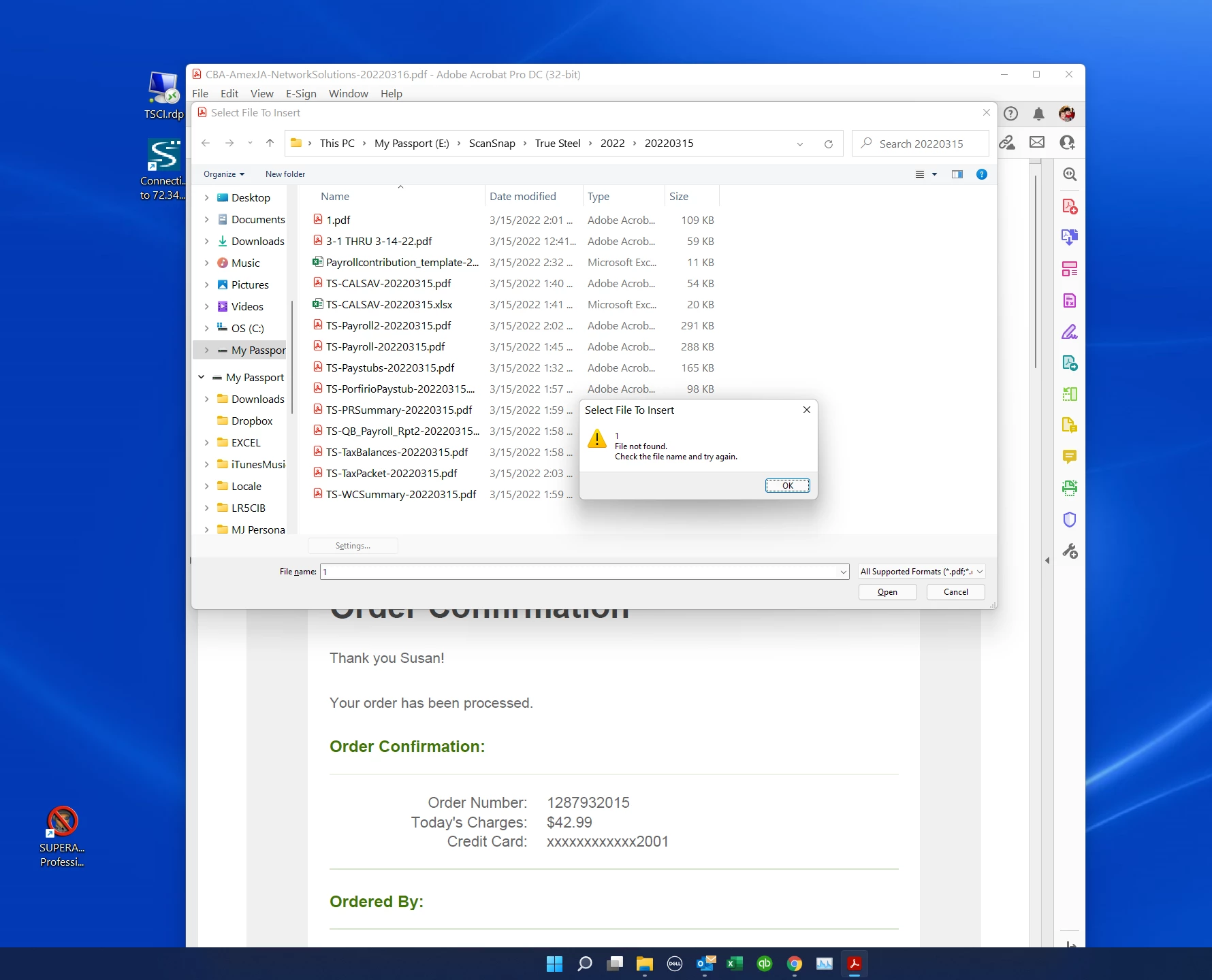
Task: Open the Edit menu in Acrobat
Action: click(x=229, y=93)
